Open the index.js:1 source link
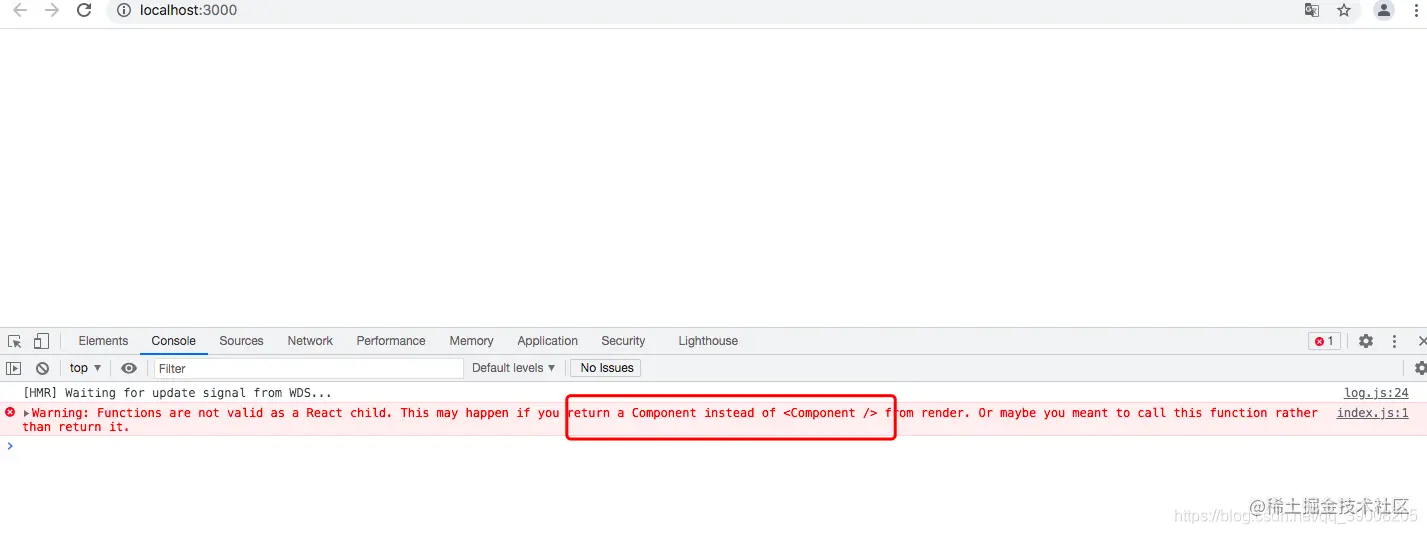Screen dimensions: 1427x534 [x=1373, y=413]
